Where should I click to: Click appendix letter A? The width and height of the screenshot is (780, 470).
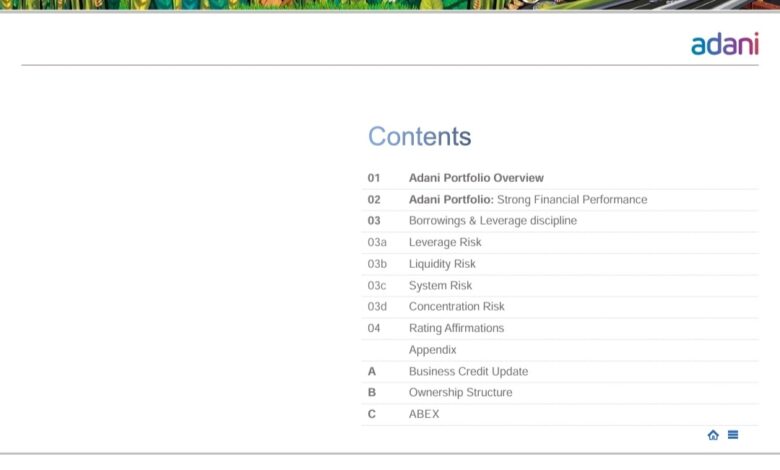(372, 372)
